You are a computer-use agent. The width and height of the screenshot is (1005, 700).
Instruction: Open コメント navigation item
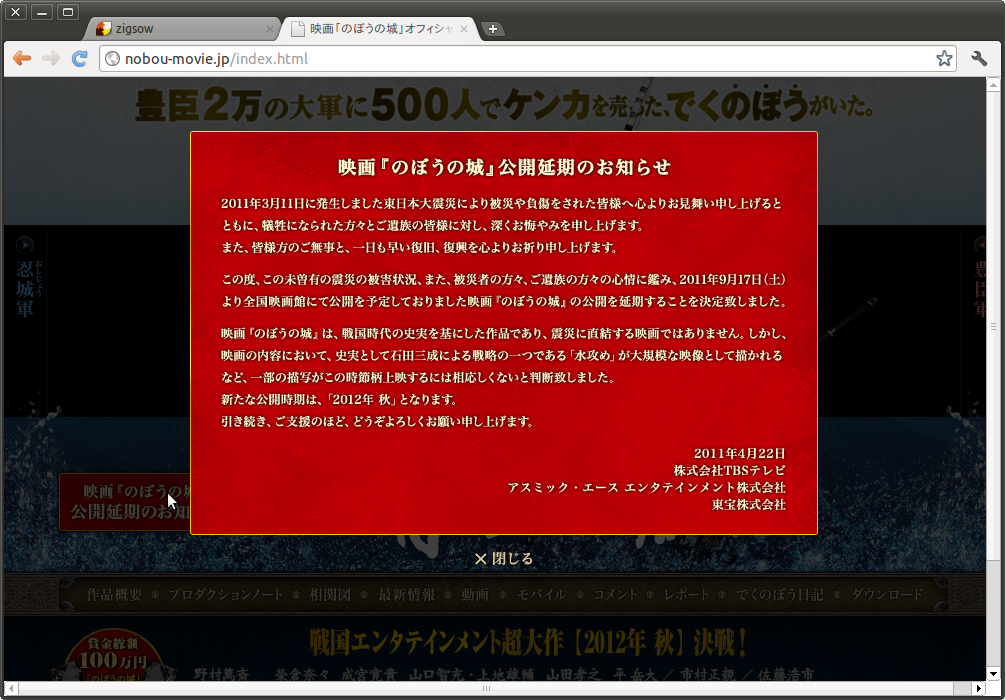(x=615, y=595)
